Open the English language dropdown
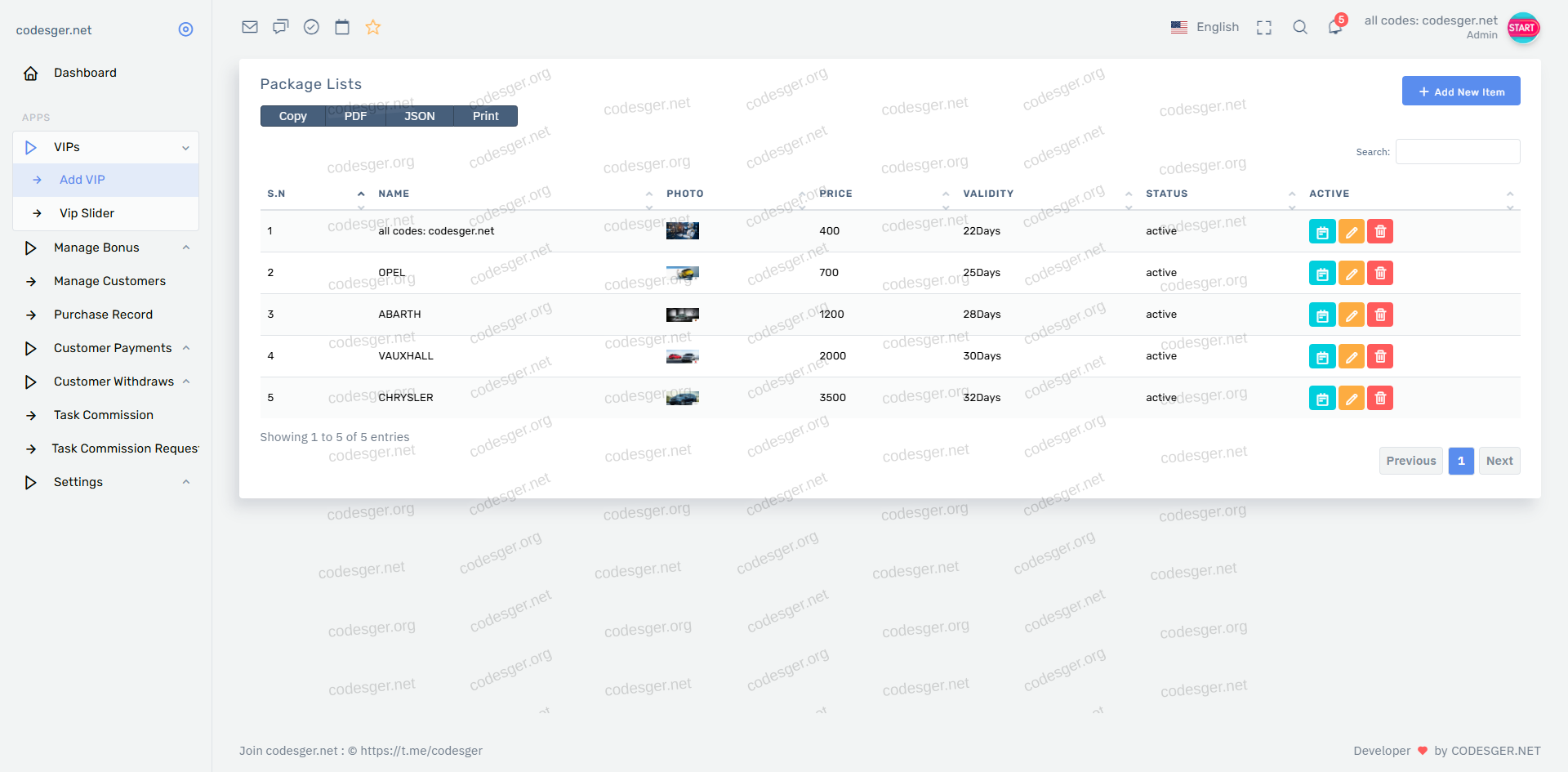This screenshot has width=1568, height=772. (x=1205, y=27)
